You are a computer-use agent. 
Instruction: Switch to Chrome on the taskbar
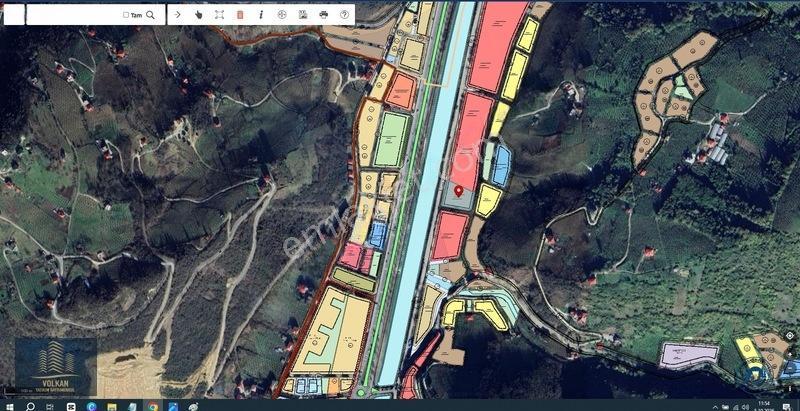point(153,406)
